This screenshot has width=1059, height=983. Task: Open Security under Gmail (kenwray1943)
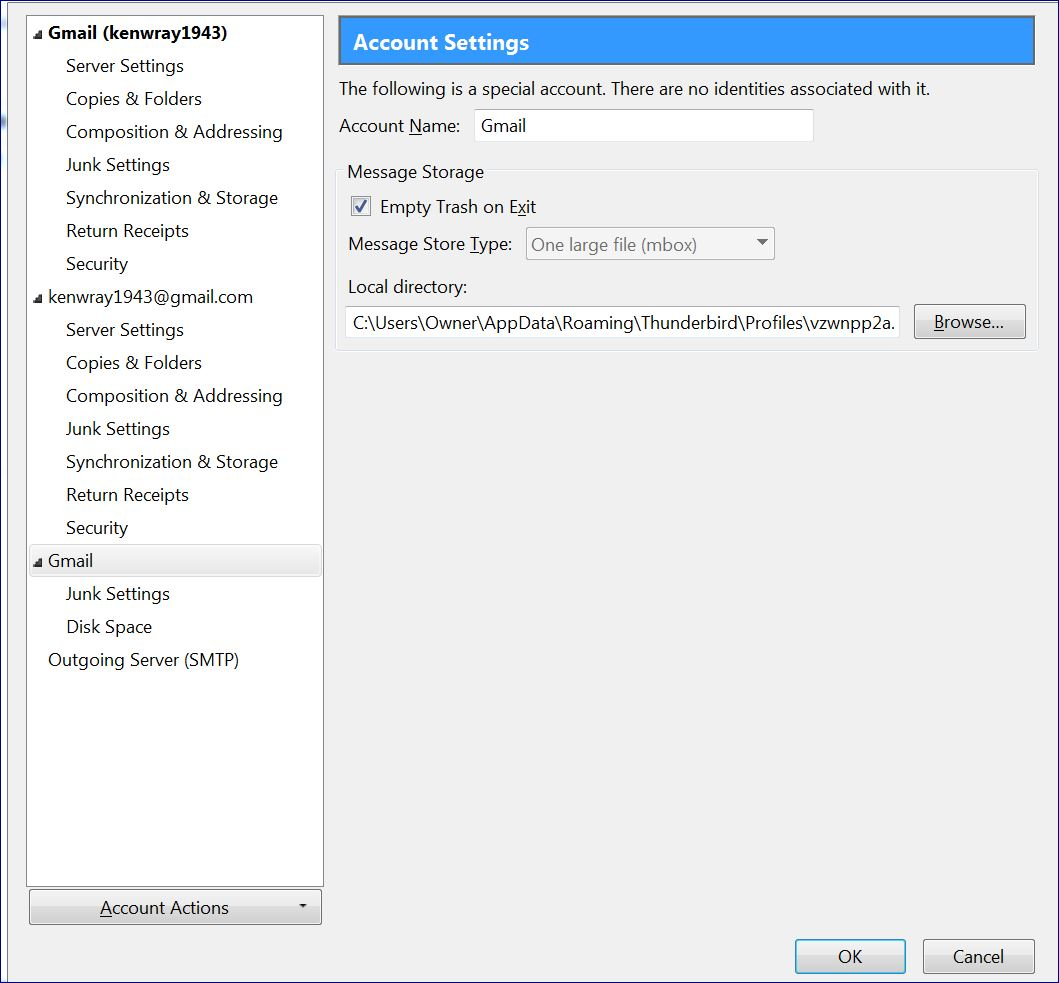click(97, 264)
